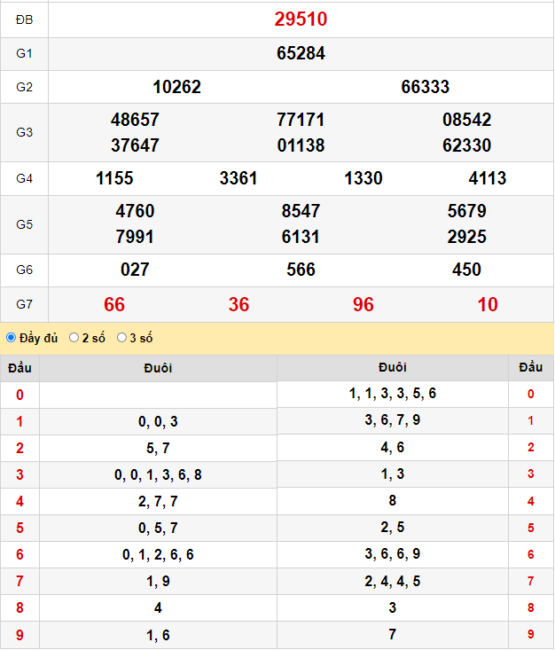Click G3 number 62330
Screen dimensions: 555x650
pos(467,146)
